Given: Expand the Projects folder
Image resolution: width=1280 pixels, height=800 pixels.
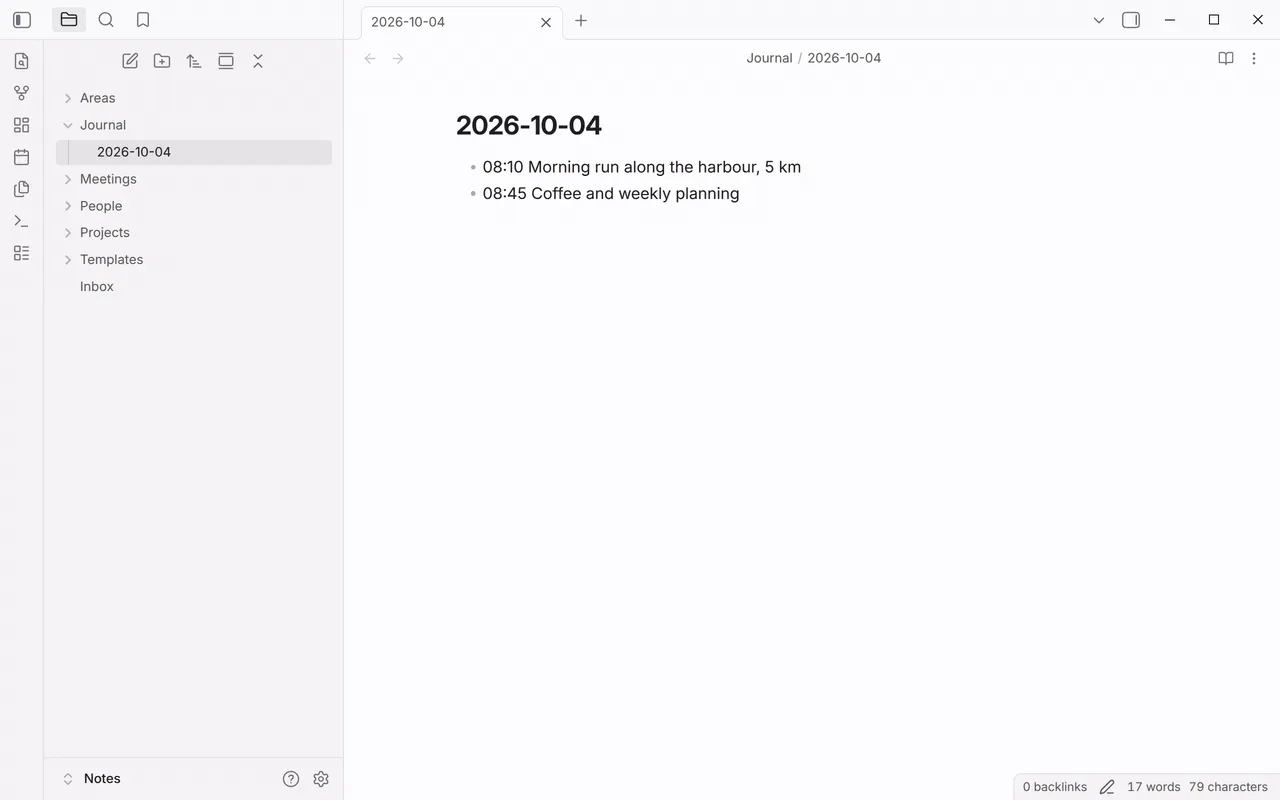Looking at the screenshot, I should [194, 232].
